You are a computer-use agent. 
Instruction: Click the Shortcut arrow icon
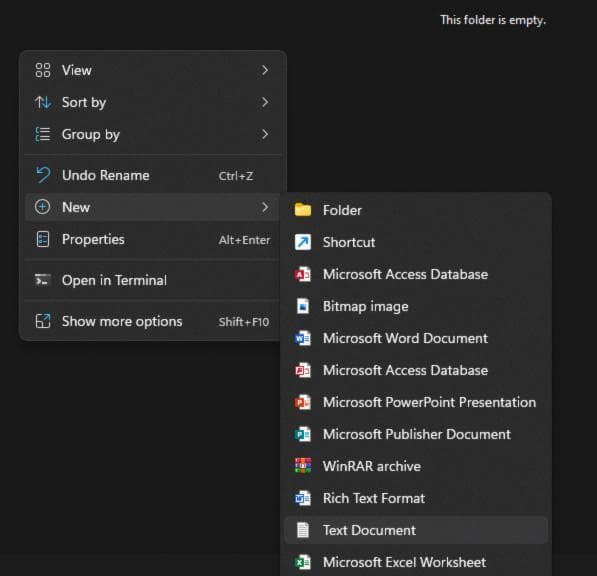coord(303,242)
